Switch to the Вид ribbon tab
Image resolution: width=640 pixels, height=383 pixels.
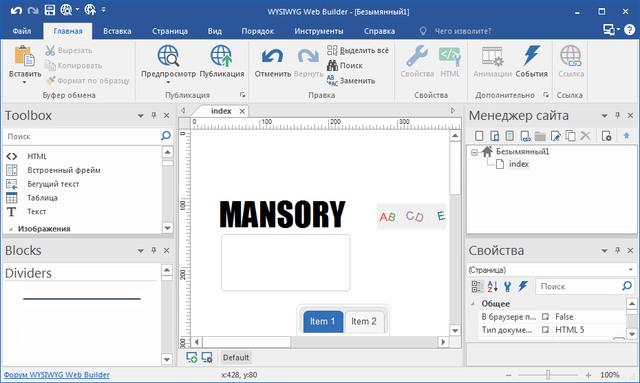tap(215, 31)
